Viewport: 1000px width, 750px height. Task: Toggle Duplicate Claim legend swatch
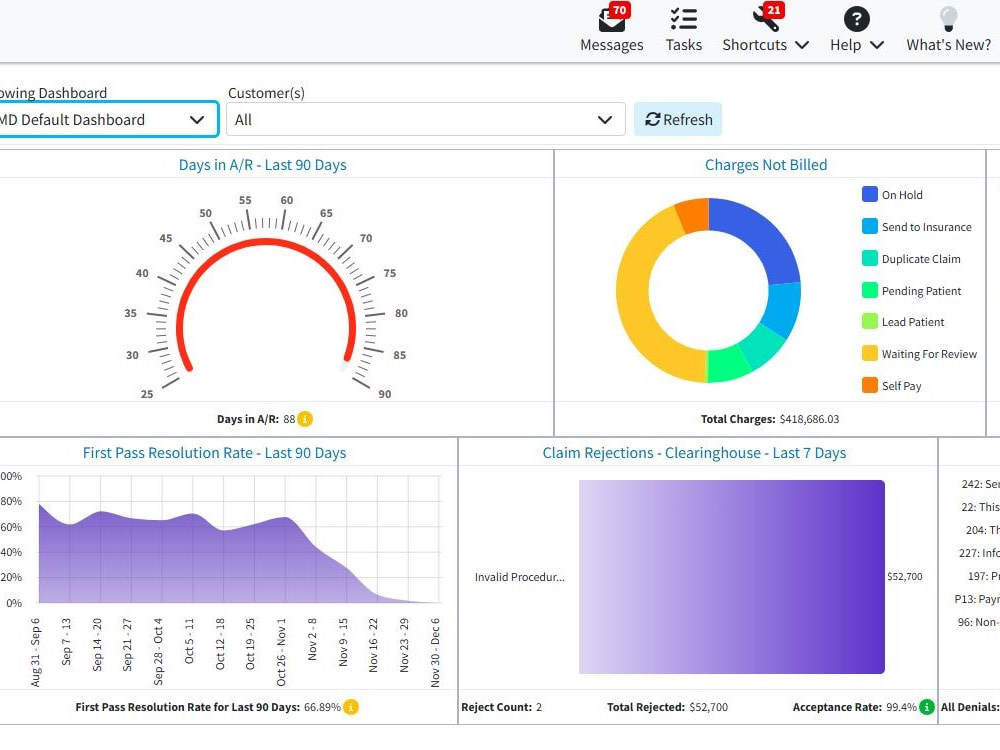click(x=869, y=258)
